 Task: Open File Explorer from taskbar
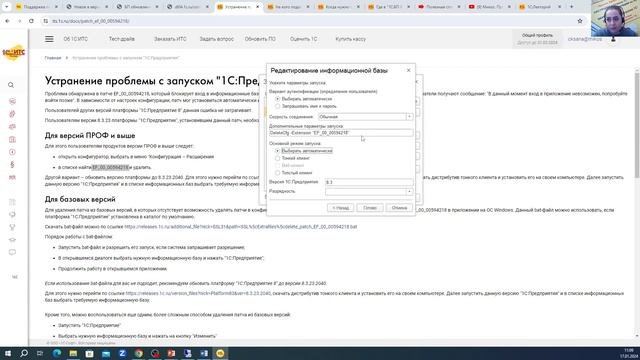pyautogui.click(x=73, y=353)
